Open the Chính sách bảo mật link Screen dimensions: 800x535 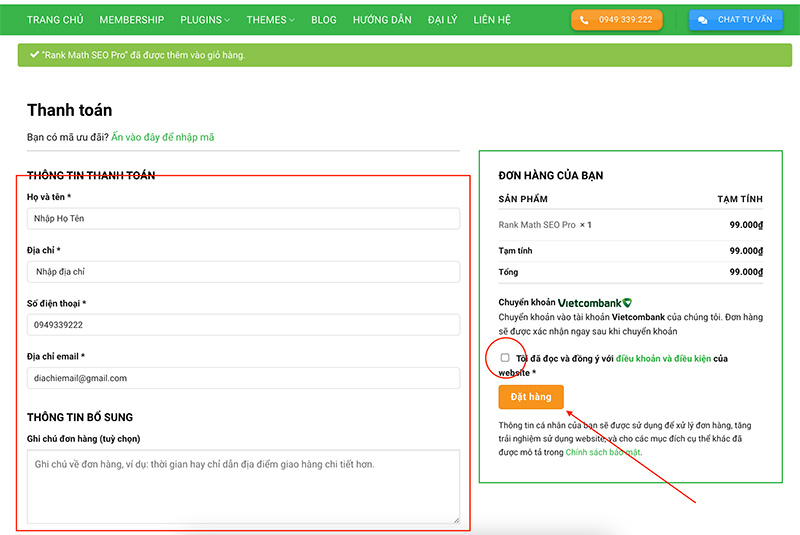click(x=603, y=452)
